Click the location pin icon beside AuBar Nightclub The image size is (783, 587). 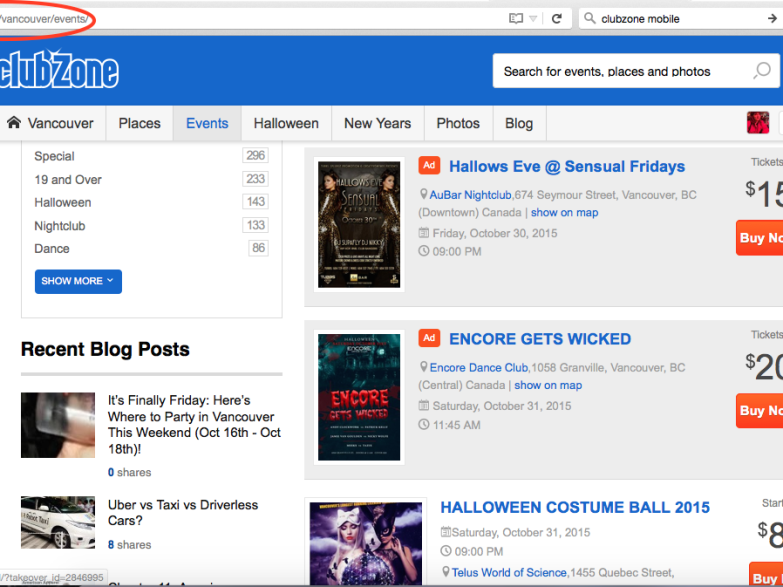[x=423, y=194]
